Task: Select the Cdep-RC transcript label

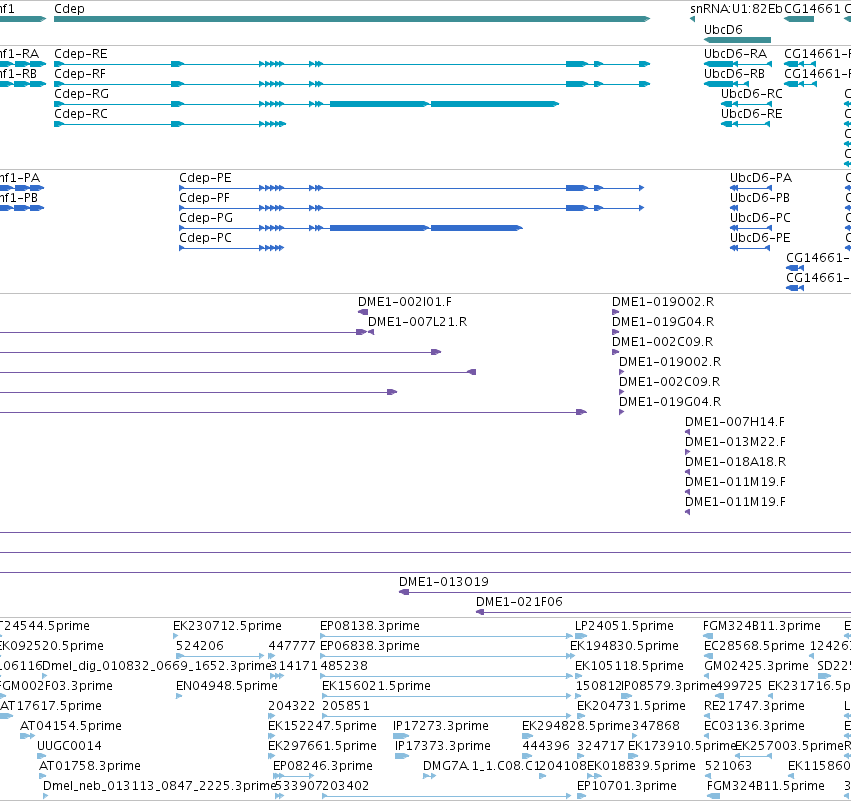Action: [x=81, y=114]
